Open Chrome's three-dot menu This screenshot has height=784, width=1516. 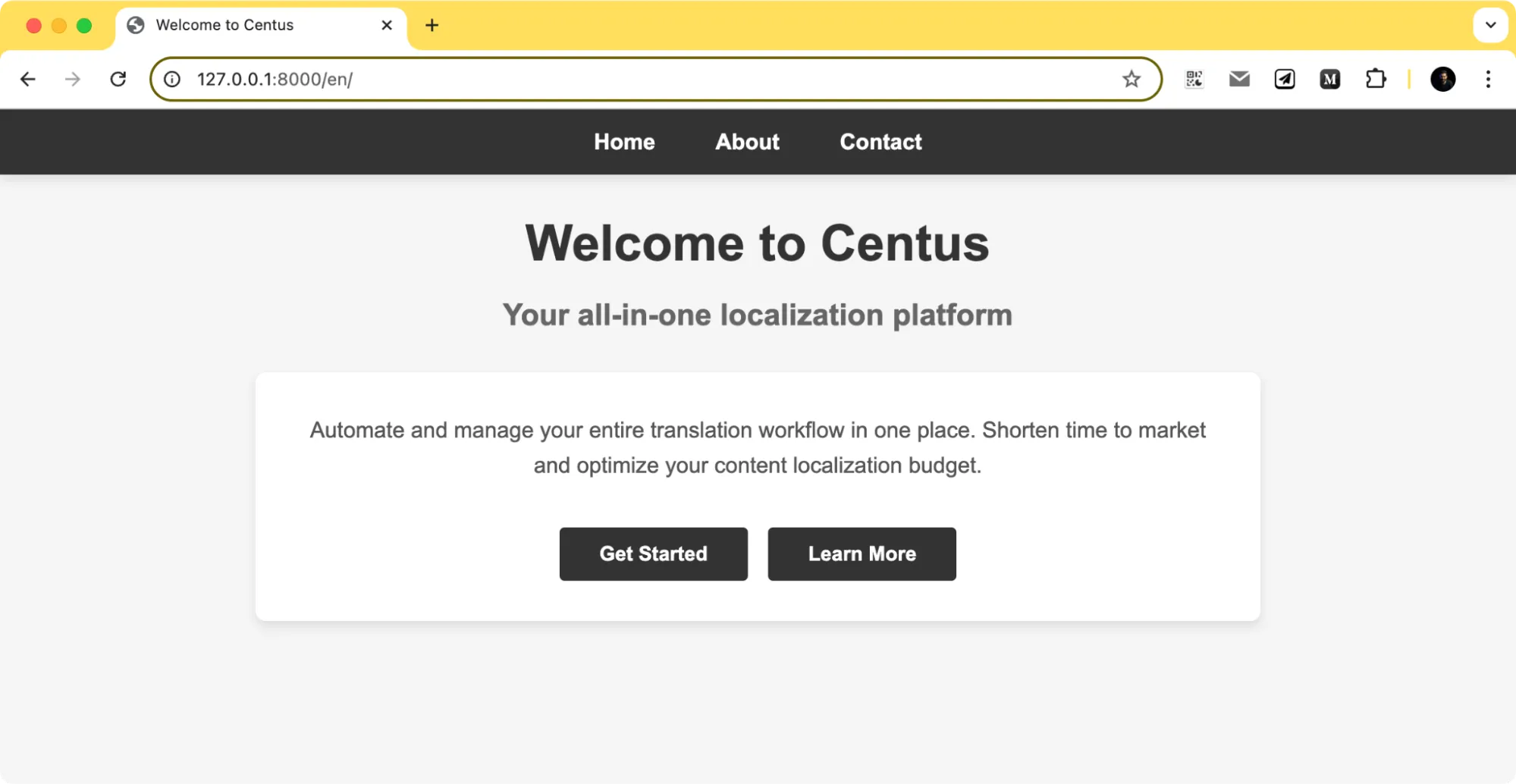click(x=1487, y=79)
